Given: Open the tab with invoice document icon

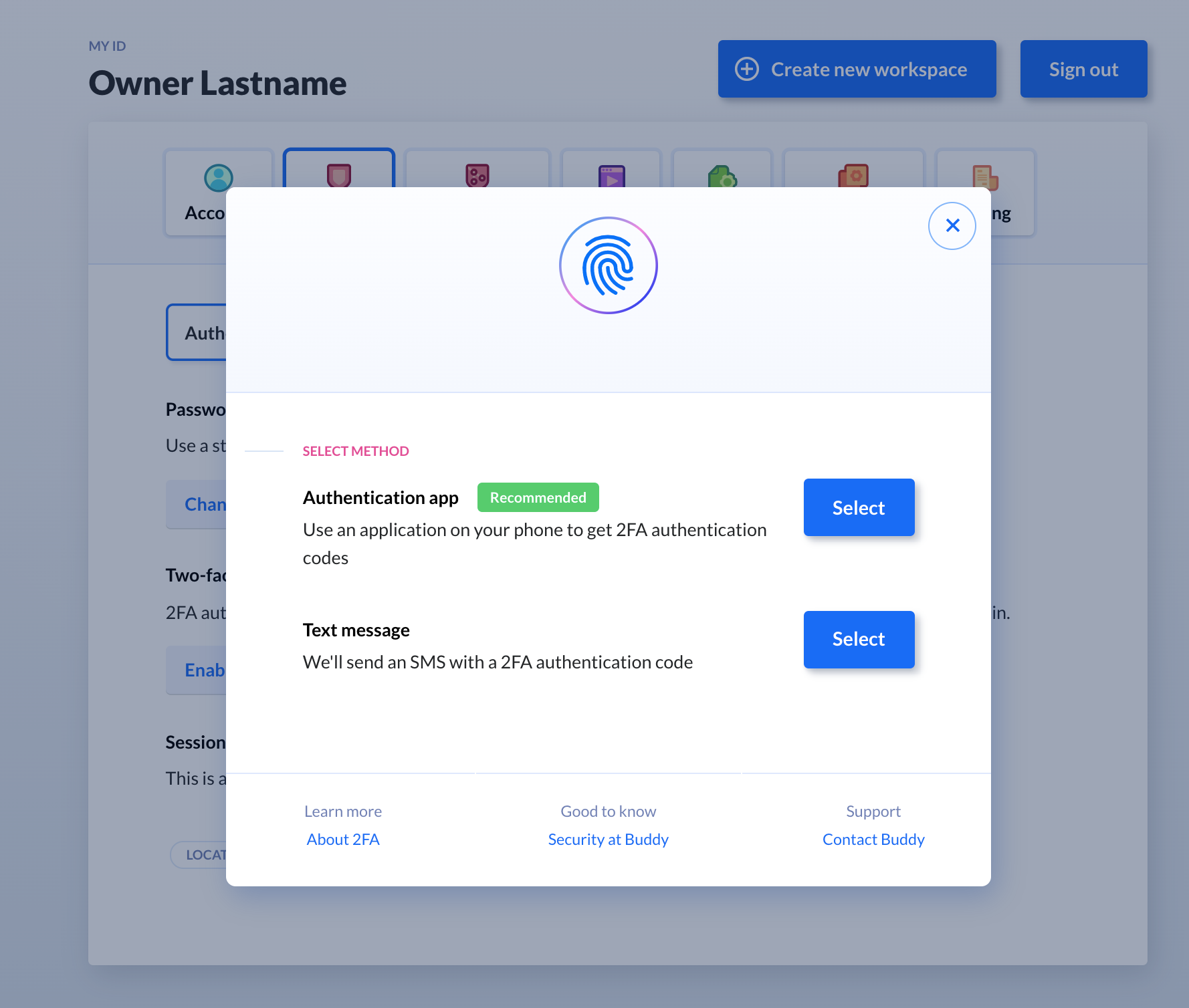Looking at the screenshot, I should click(985, 168).
